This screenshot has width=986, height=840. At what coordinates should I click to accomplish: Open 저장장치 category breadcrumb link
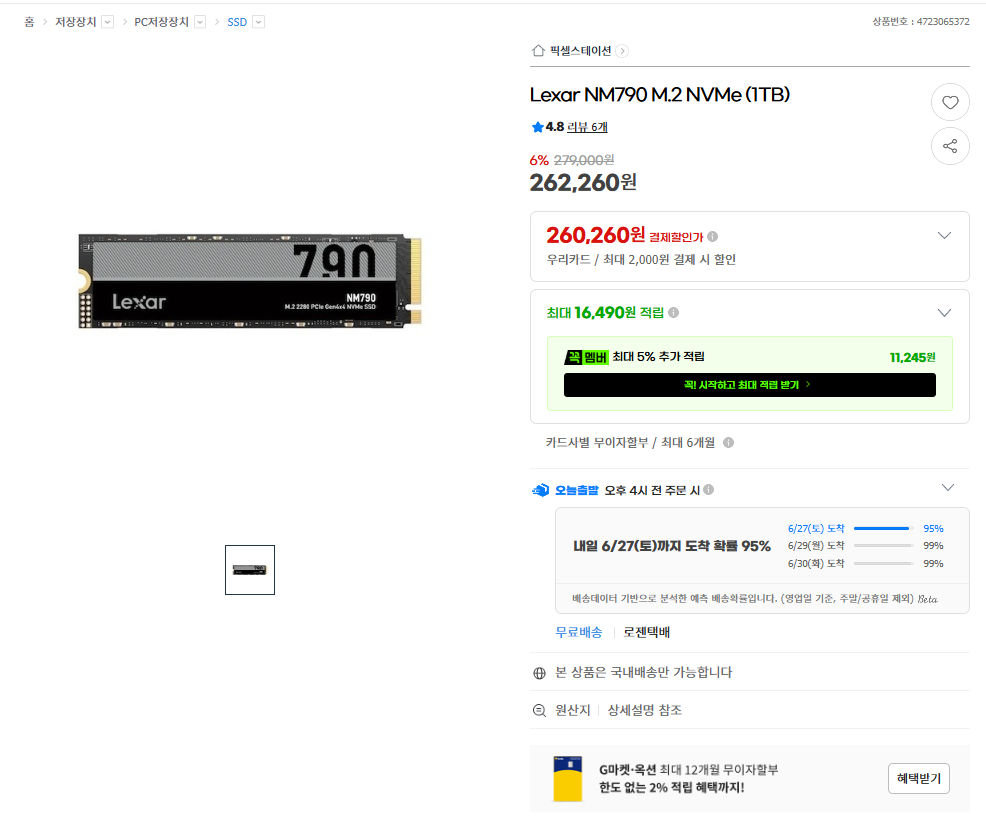pyautogui.click(x=75, y=22)
